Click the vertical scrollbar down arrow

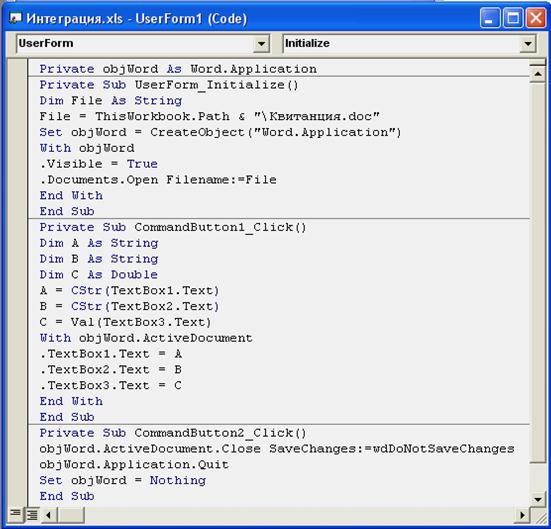[x=538, y=499]
